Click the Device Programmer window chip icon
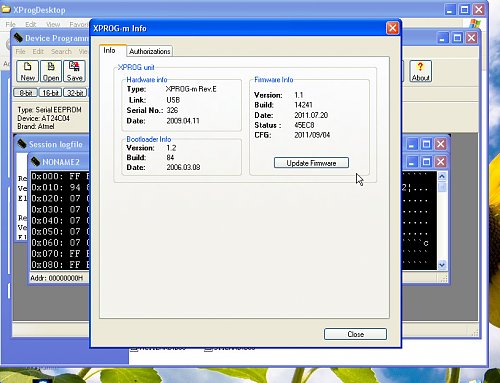Image resolution: width=500 pixels, height=383 pixels. click(x=18, y=38)
